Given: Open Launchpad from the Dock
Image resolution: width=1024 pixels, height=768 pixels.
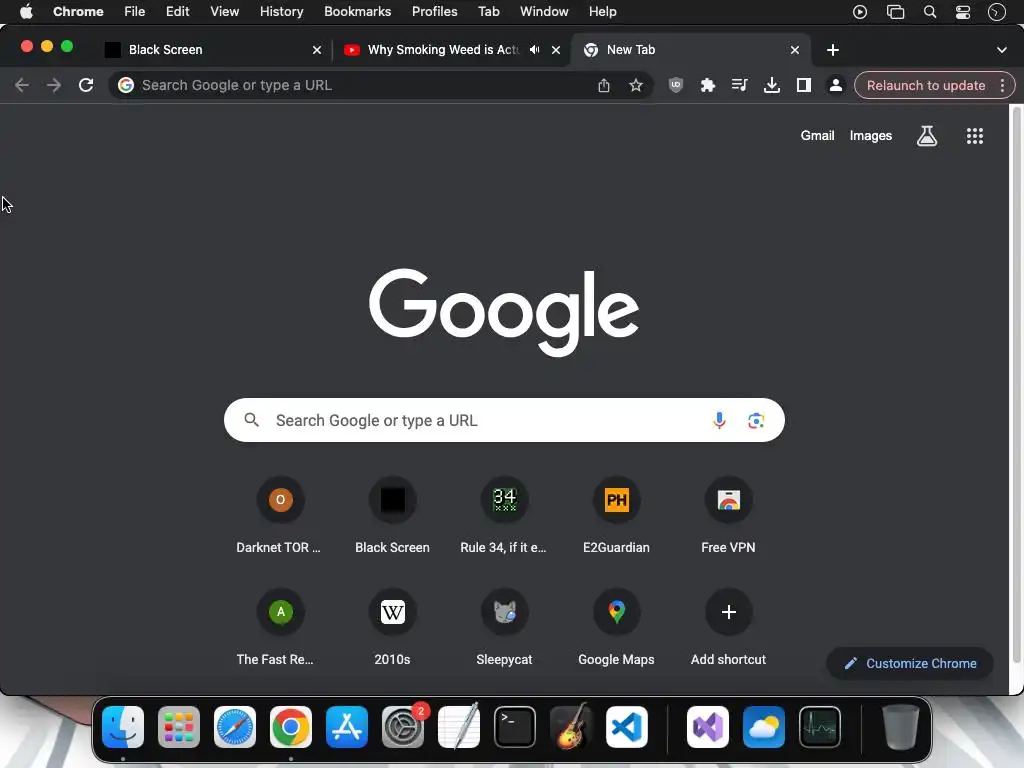Looking at the screenshot, I should tap(179, 726).
